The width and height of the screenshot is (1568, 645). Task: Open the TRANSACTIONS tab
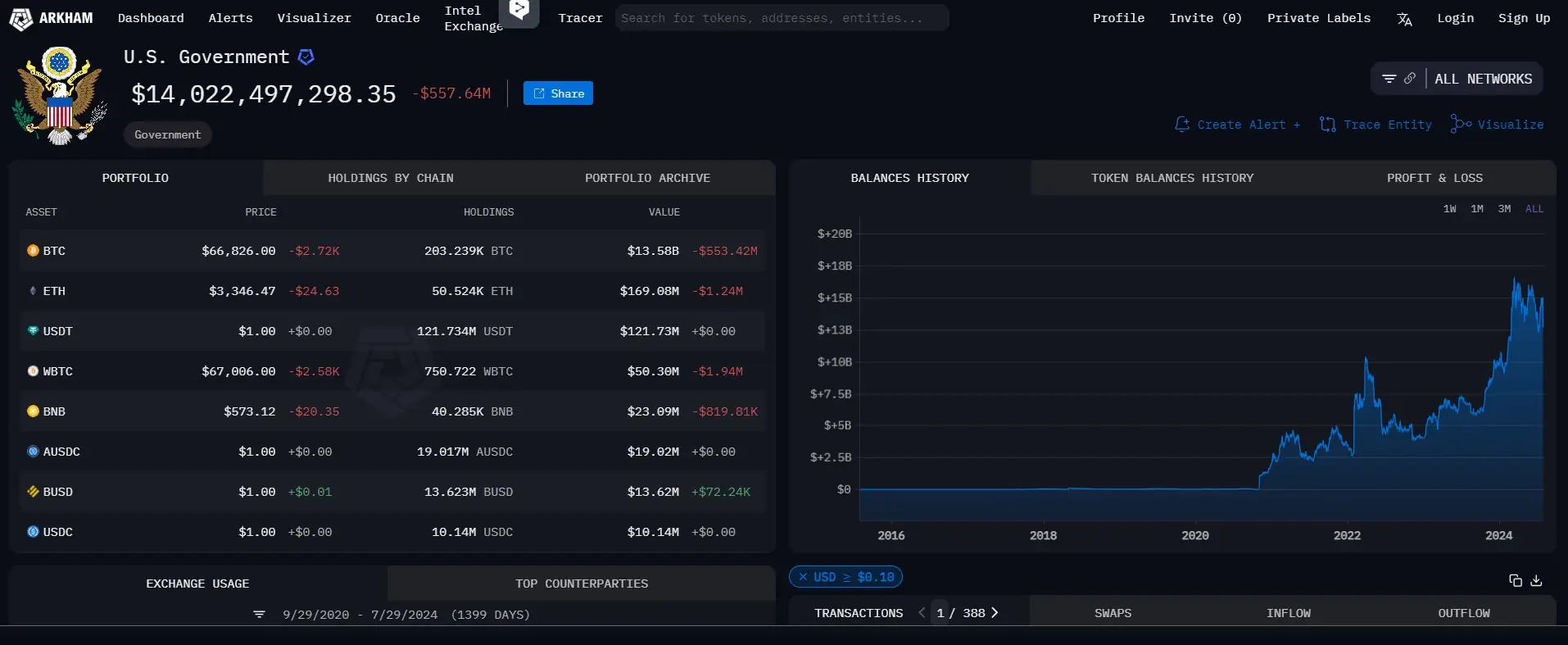[859, 613]
